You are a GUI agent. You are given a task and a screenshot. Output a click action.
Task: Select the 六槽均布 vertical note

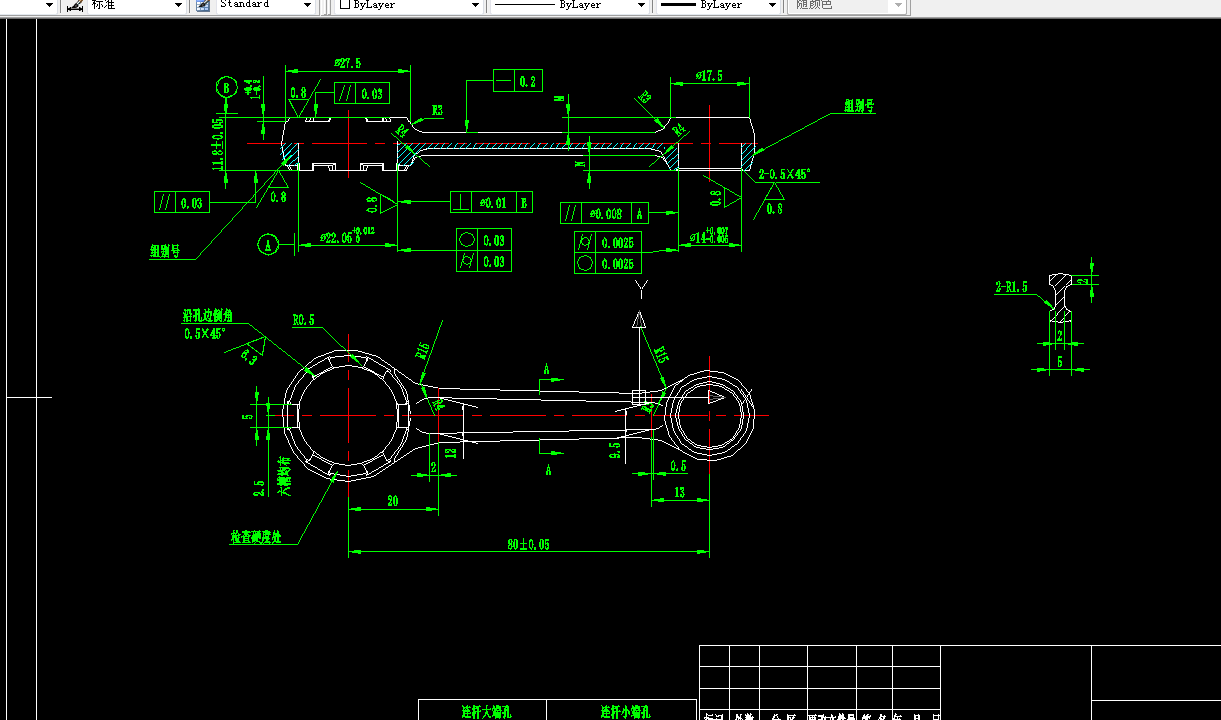coord(284,477)
